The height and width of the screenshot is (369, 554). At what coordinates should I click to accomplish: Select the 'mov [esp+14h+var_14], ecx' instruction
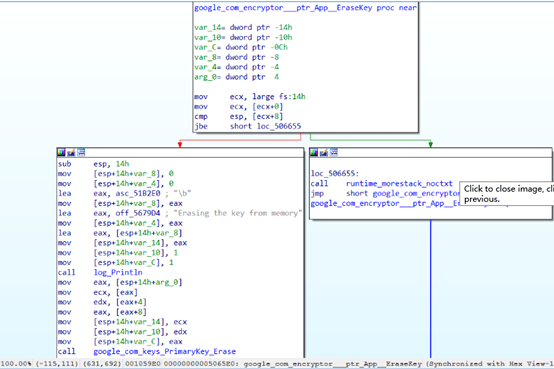point(123,322)
